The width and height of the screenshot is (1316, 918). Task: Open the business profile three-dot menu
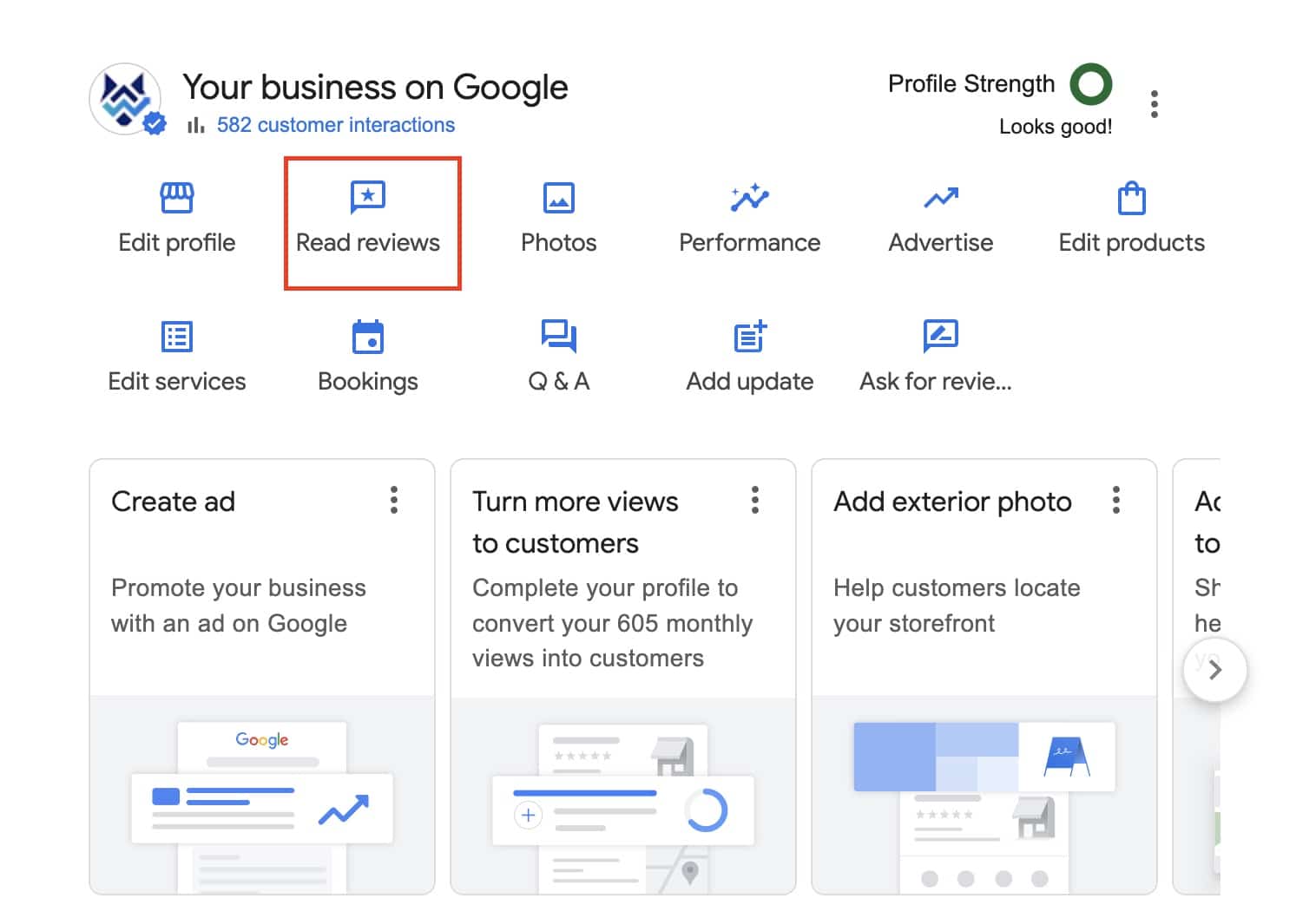[x=1154, y=104]
